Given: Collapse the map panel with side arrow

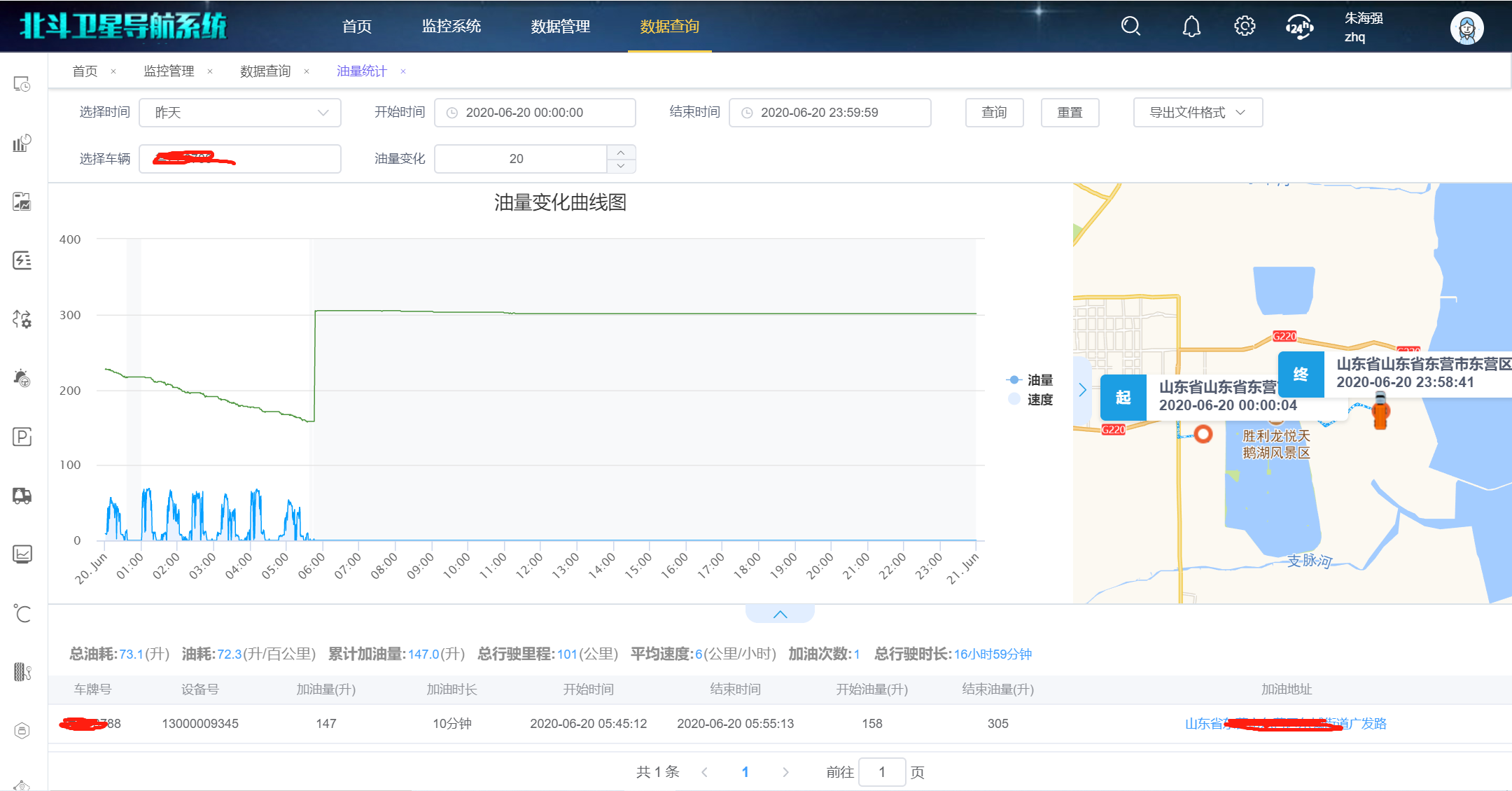Looking at the screenshot, I should coord(1082,390).
